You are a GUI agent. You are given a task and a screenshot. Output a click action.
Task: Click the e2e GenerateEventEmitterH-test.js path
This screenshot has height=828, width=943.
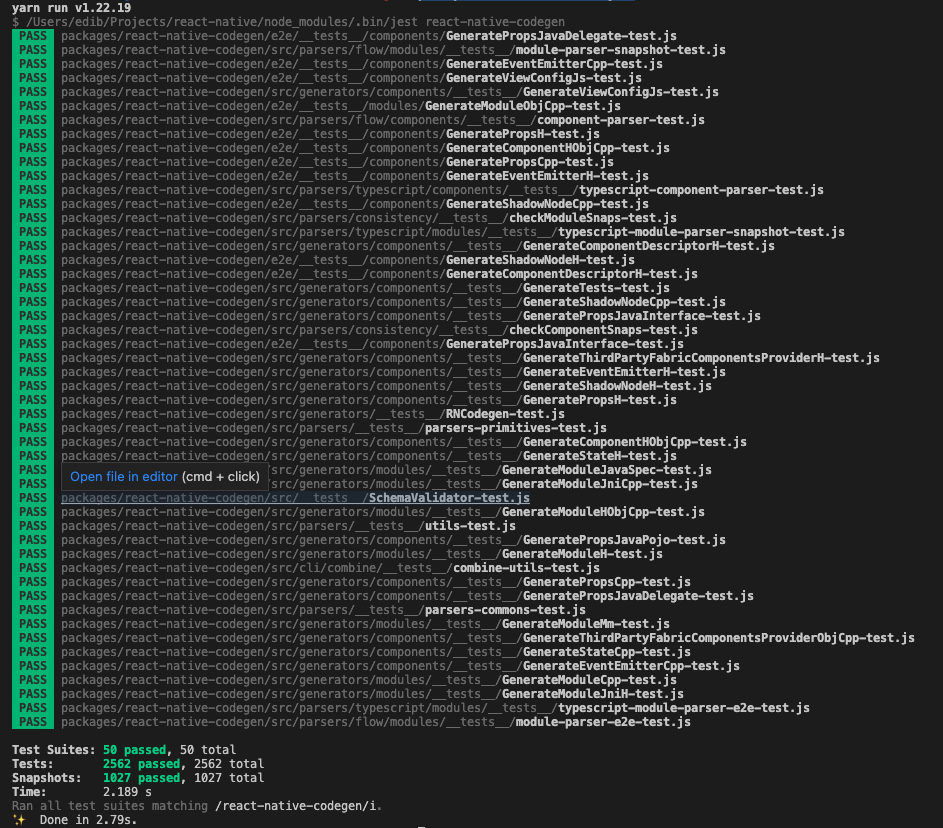pyautogui.click(x=355, y=176)
